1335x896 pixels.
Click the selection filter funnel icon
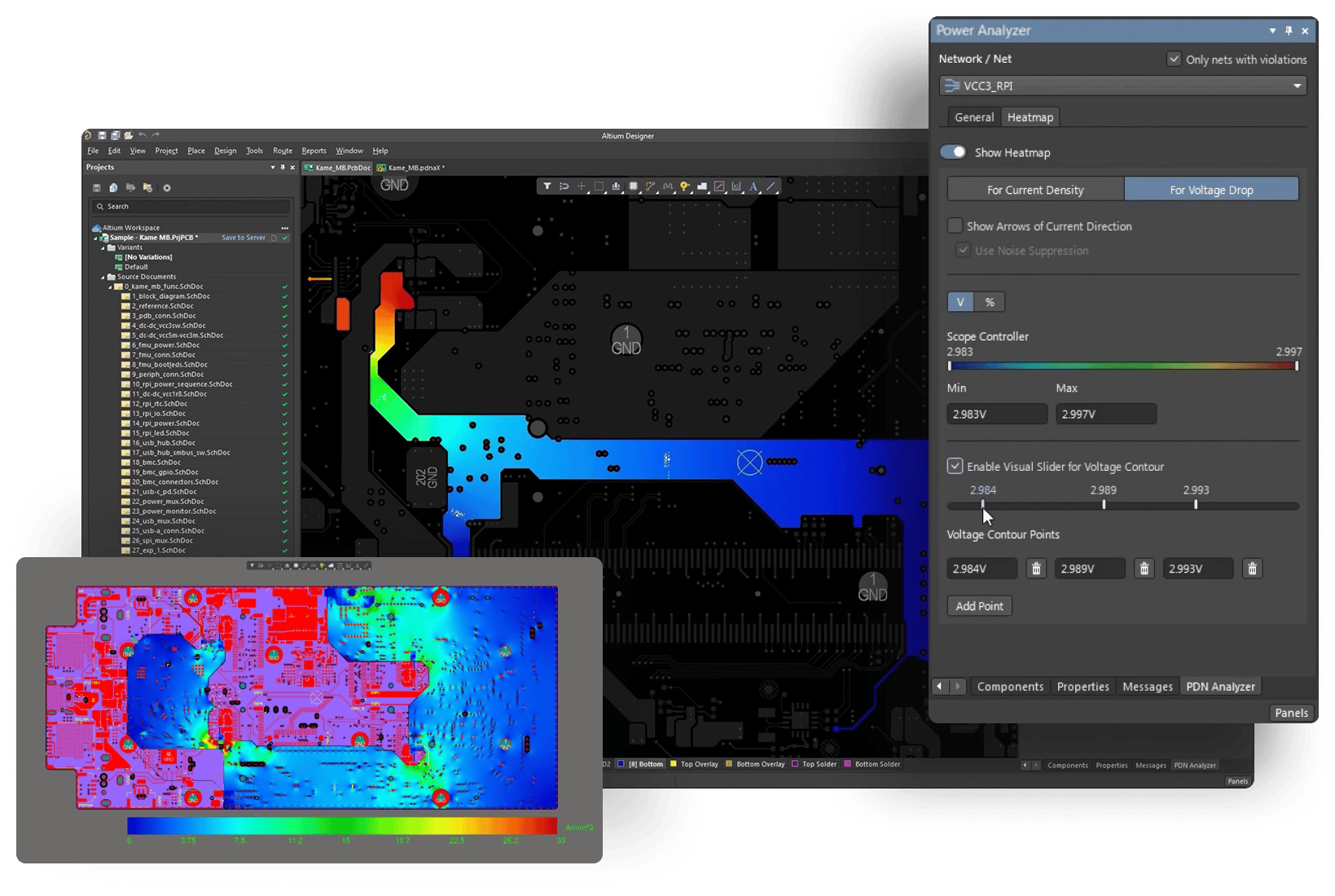547,187
